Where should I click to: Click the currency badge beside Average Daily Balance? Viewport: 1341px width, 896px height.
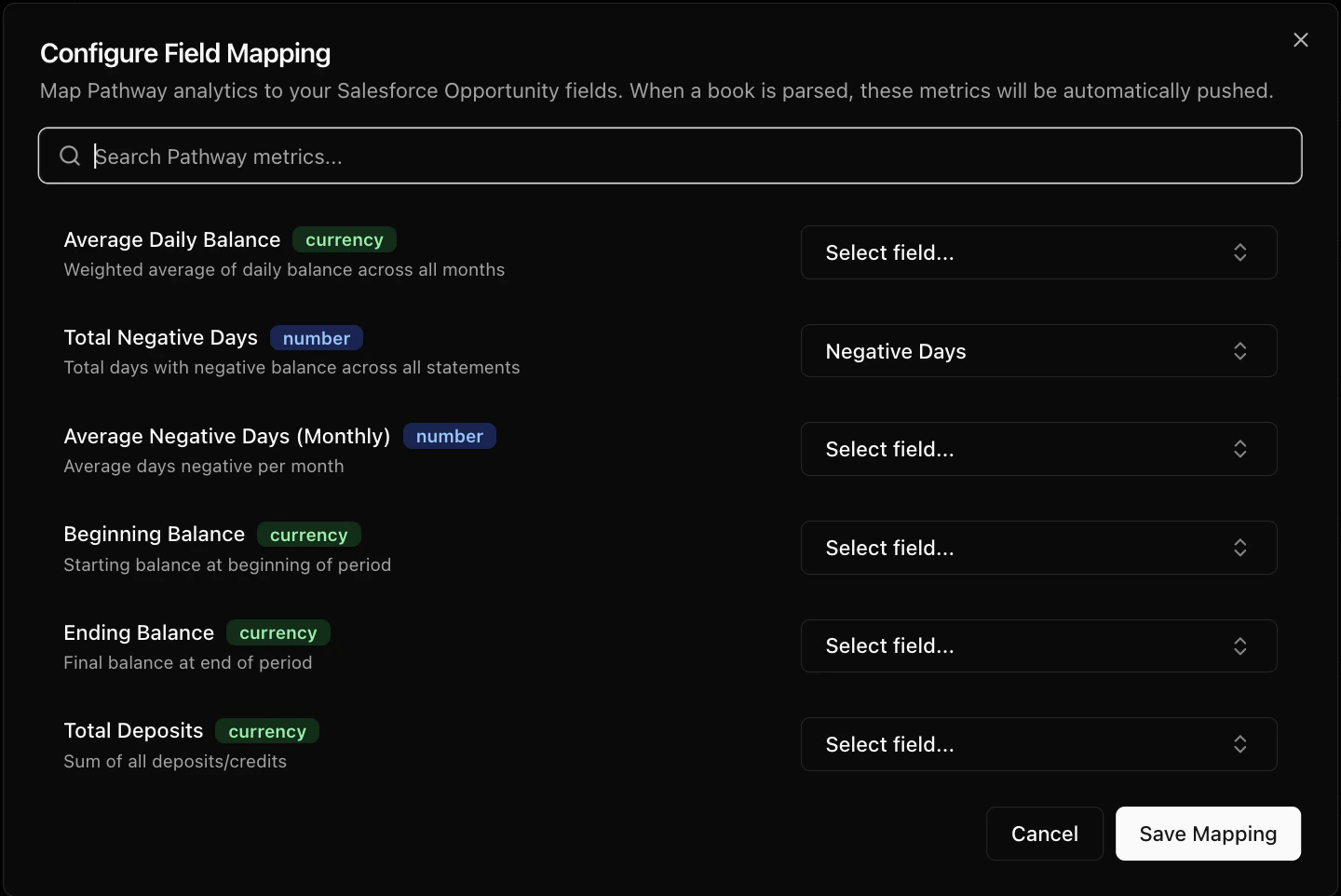[345, 239]
